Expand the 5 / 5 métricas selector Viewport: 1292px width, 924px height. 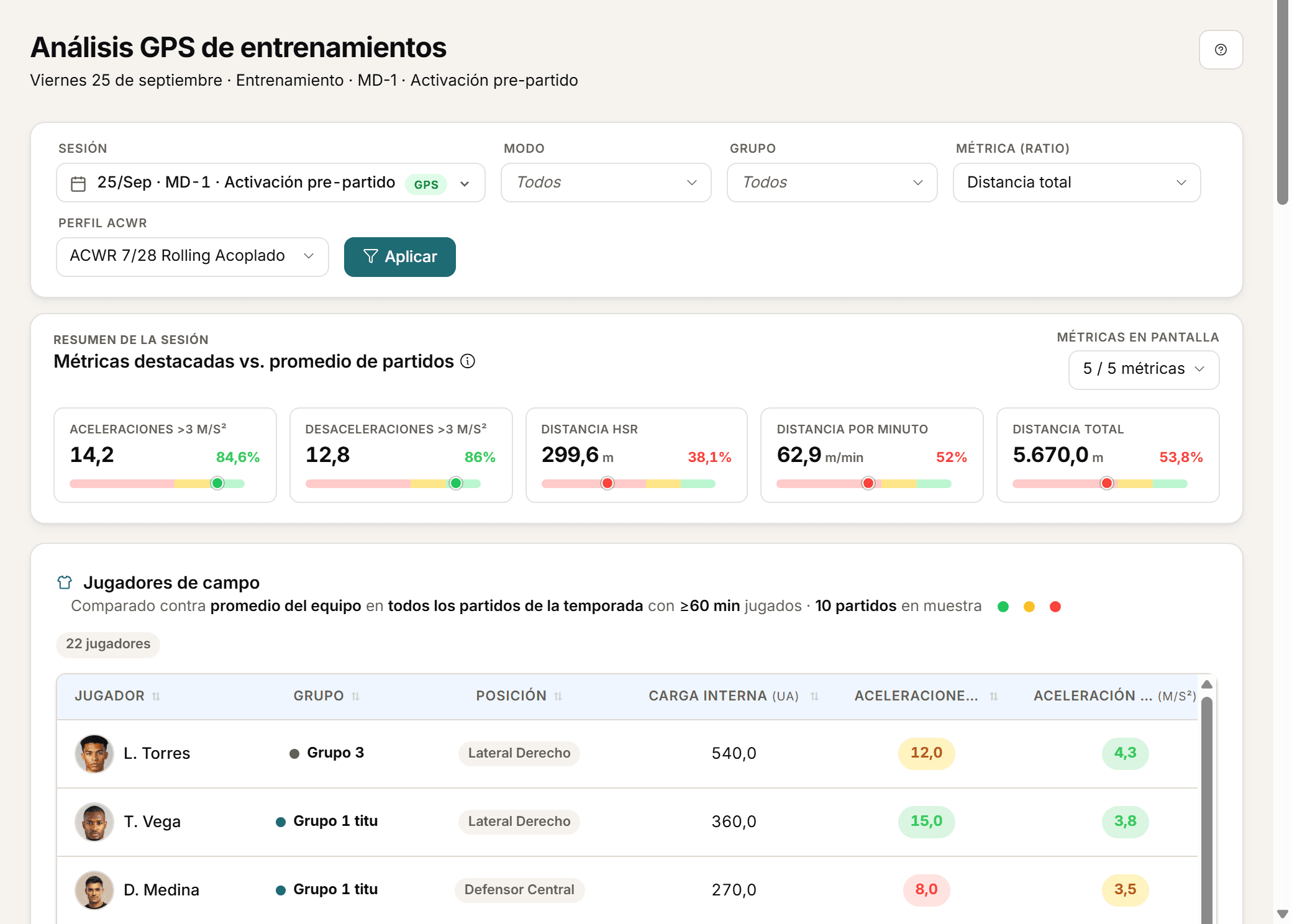[1144, 370]
